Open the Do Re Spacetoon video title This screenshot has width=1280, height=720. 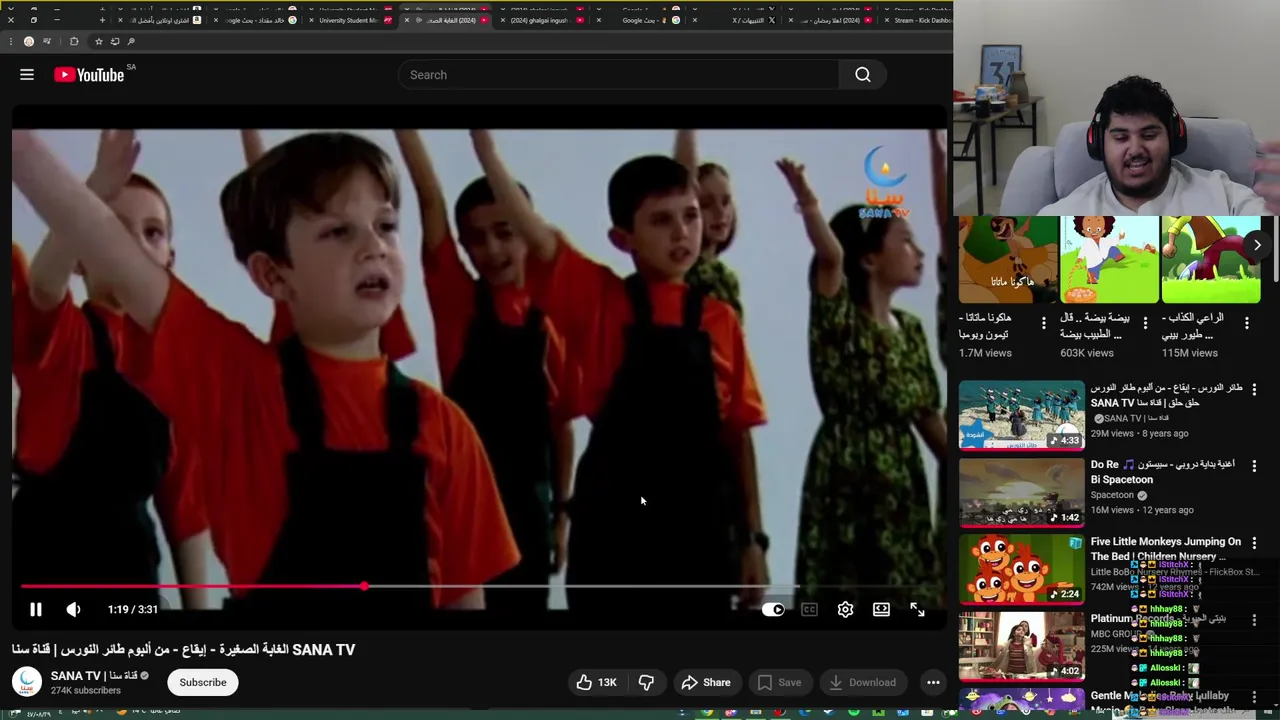[x=1162, y=472]
